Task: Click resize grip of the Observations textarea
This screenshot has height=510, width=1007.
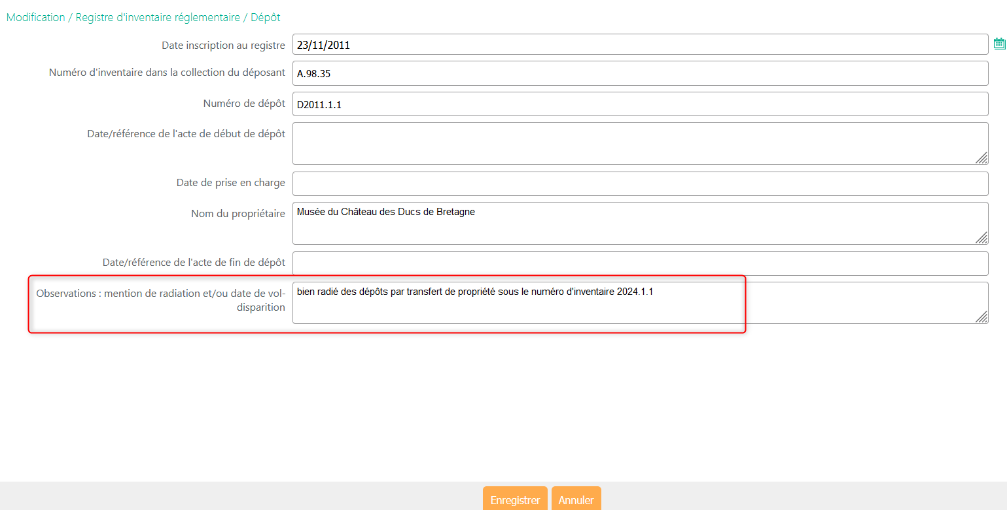Action: 982,317
